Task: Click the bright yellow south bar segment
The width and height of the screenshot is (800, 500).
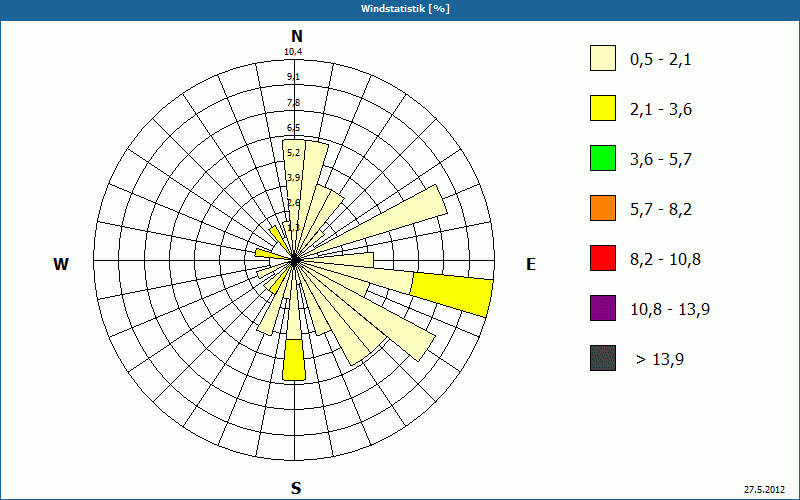Action: [x=294, y=360]
